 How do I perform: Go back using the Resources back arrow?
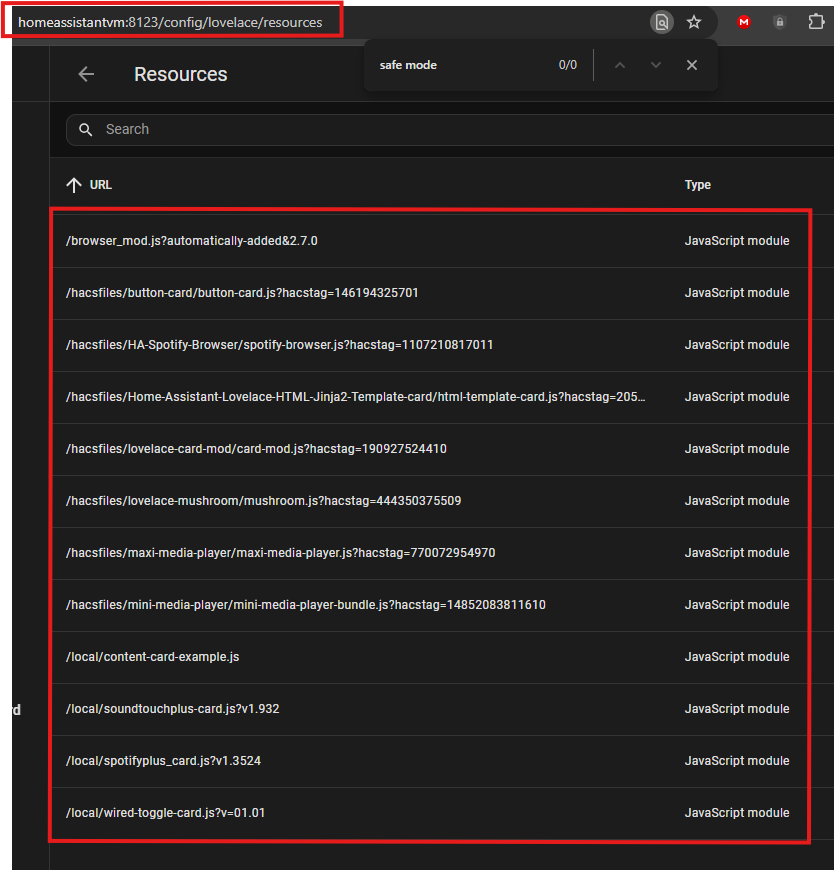pyautogui.click(x=86, y=74)
